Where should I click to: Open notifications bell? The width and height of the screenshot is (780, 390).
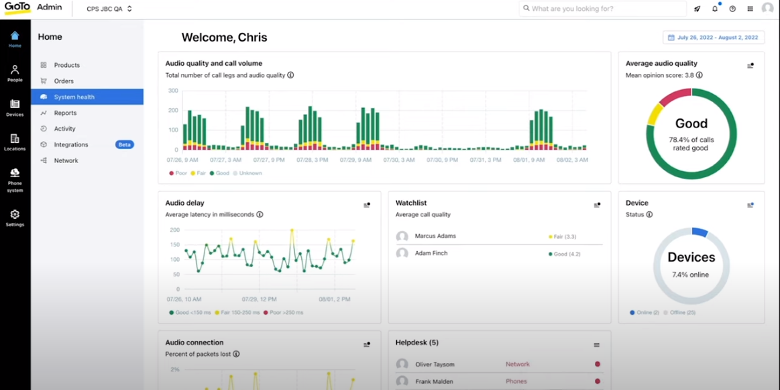tap(715, 8)
